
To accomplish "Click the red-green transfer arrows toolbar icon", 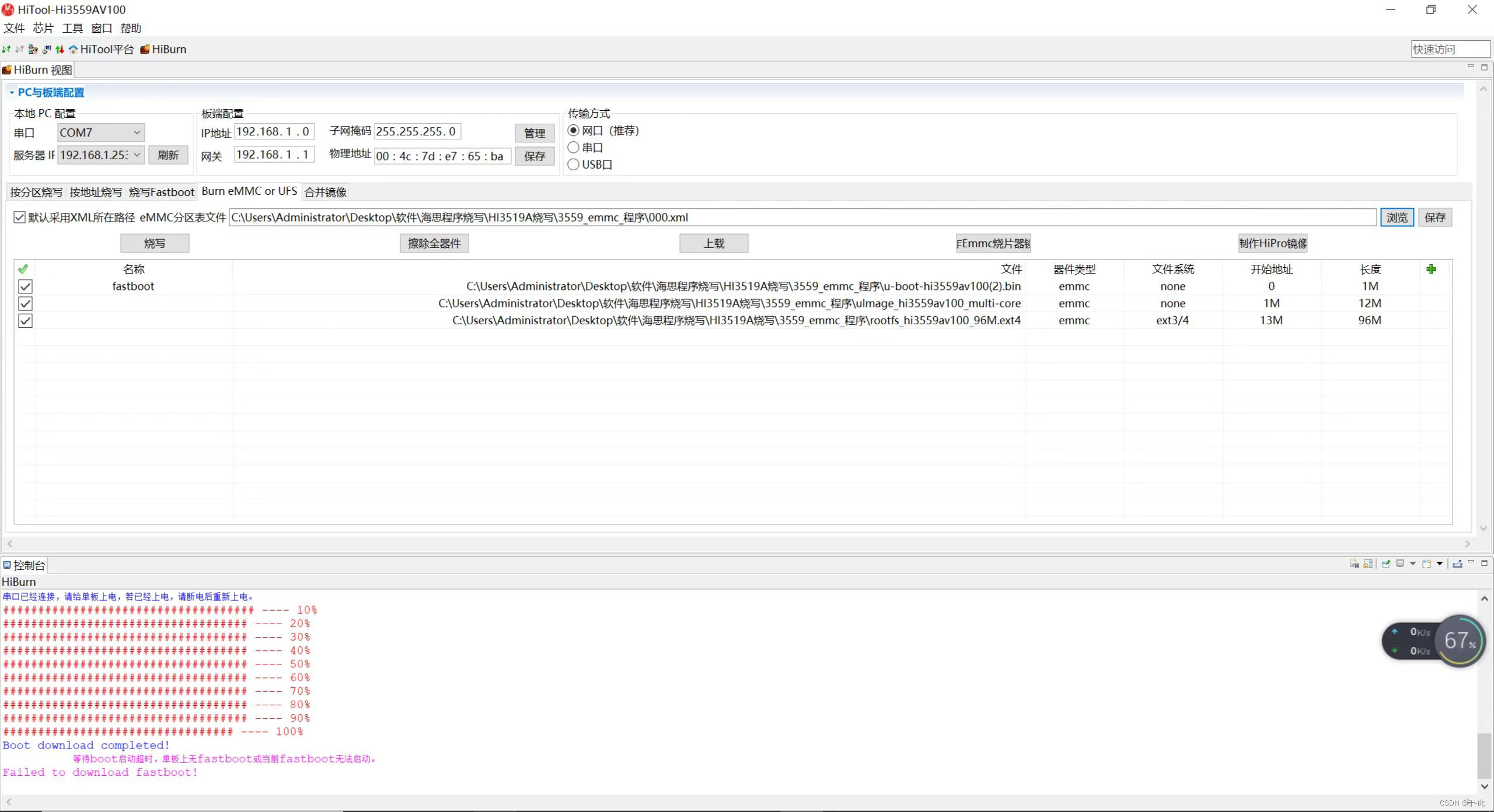I will (x=59, y=50).
